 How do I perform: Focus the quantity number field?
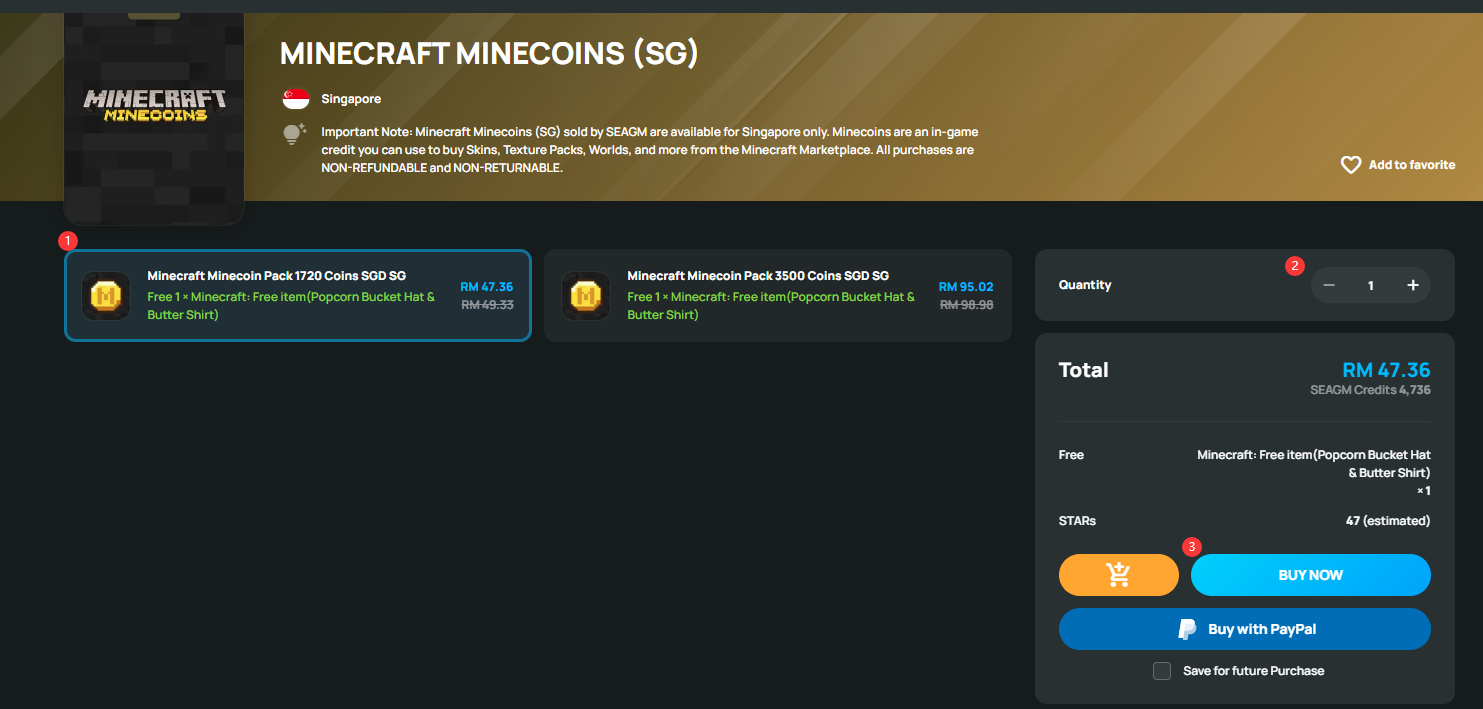tap(1371, 285)
